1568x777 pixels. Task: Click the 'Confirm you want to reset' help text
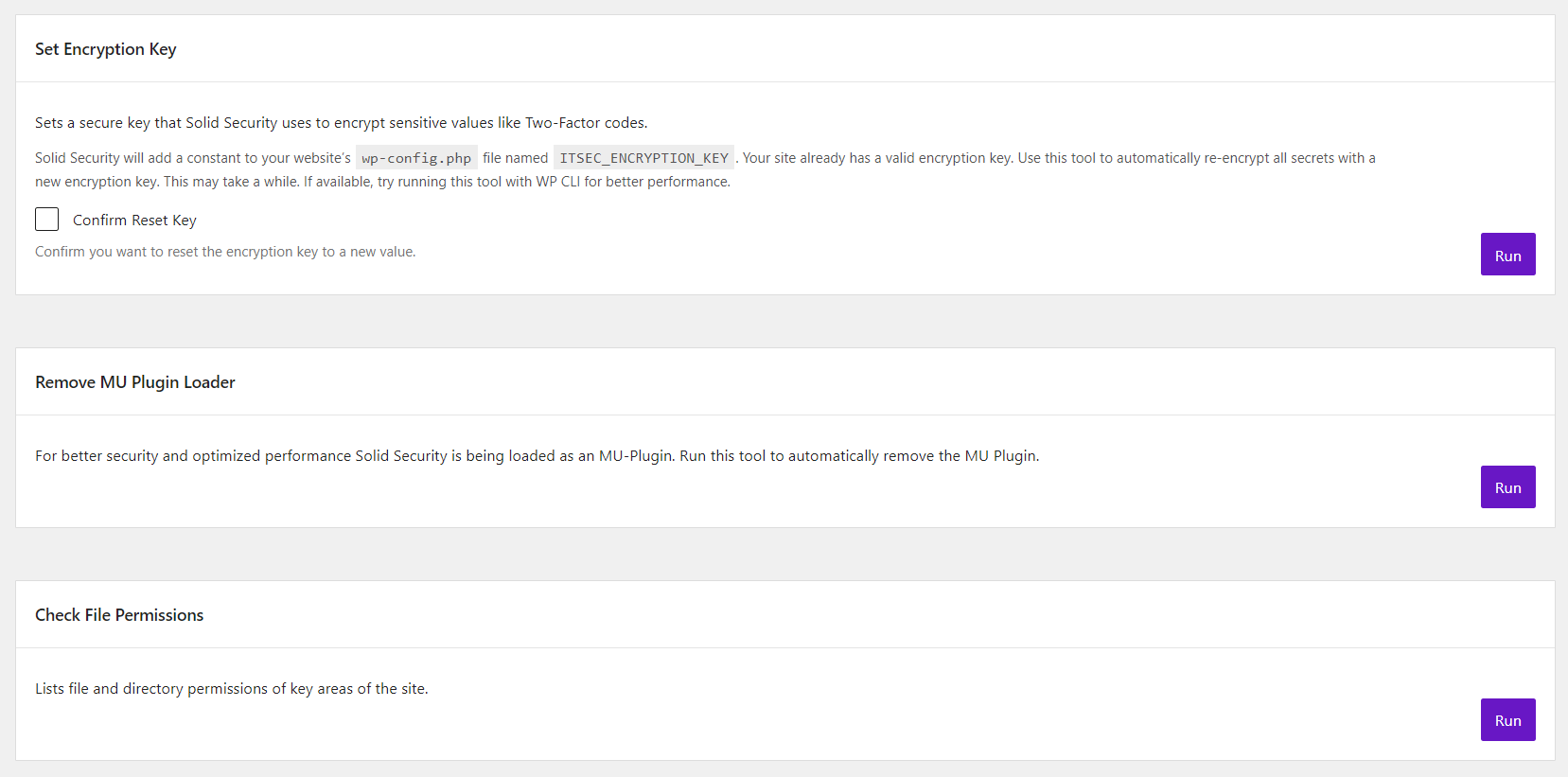(x=225, y=252)
